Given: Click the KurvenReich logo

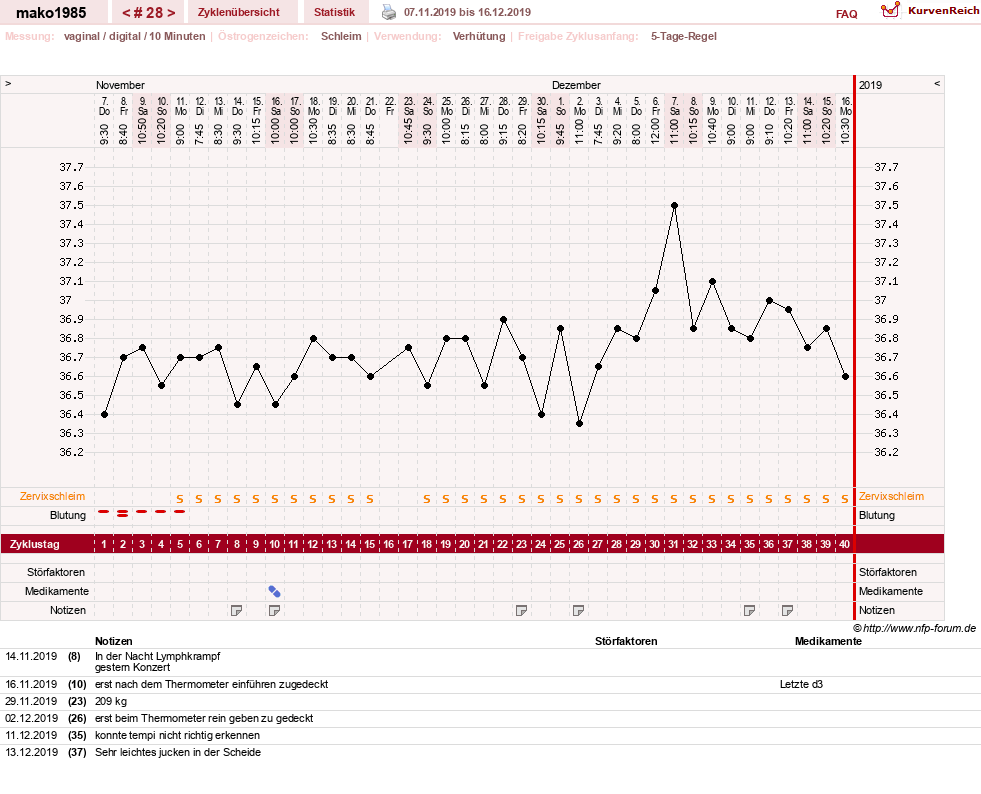Looking at the screenshot, I should pos(929,11).
